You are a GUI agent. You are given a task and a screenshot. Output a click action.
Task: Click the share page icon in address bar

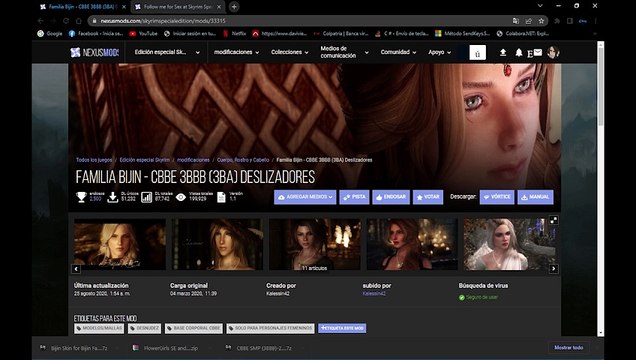[x=529, y=21]
